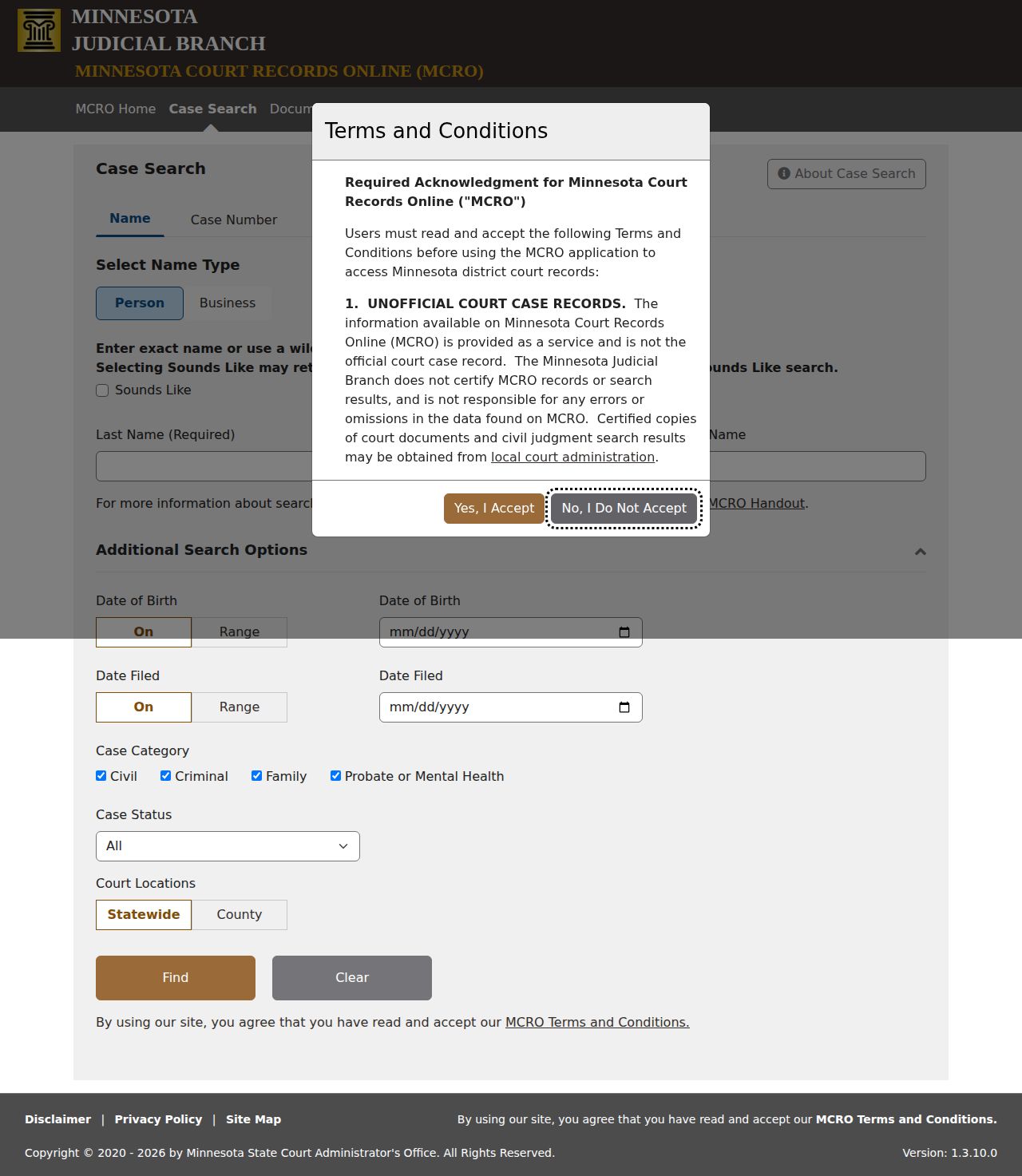Switch to the Name tab
1022x1176 pixels.
(x=130, y=219)
